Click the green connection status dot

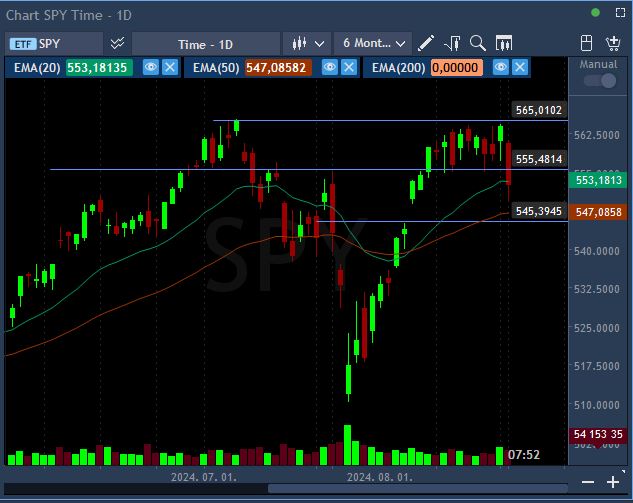pos(595,13)
